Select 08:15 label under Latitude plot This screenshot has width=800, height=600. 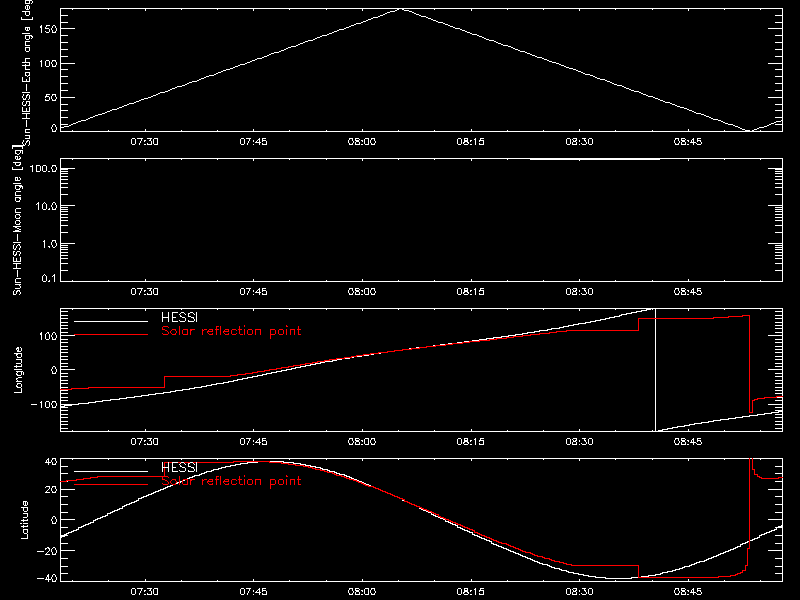point(470,592)
